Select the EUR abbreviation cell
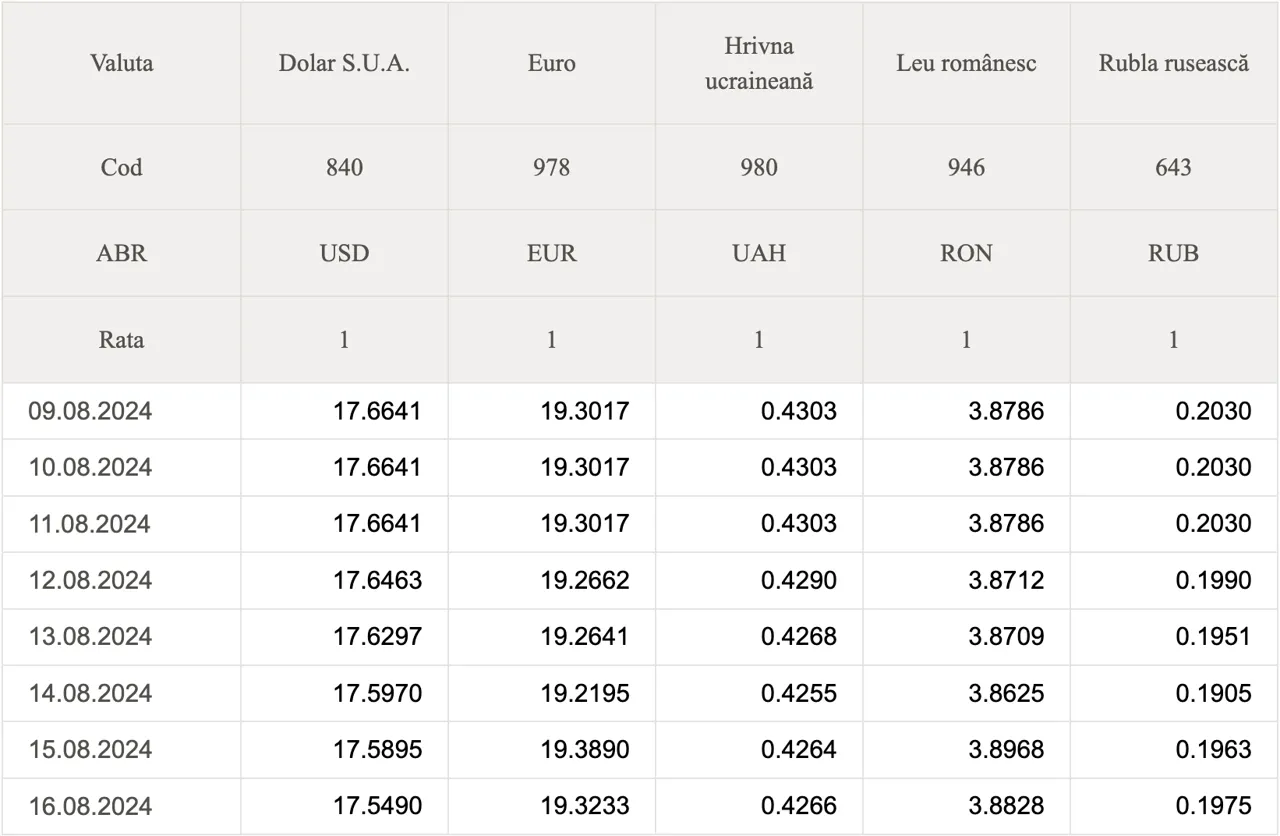This screenshot has width=1280, height=836. [552, 253]
